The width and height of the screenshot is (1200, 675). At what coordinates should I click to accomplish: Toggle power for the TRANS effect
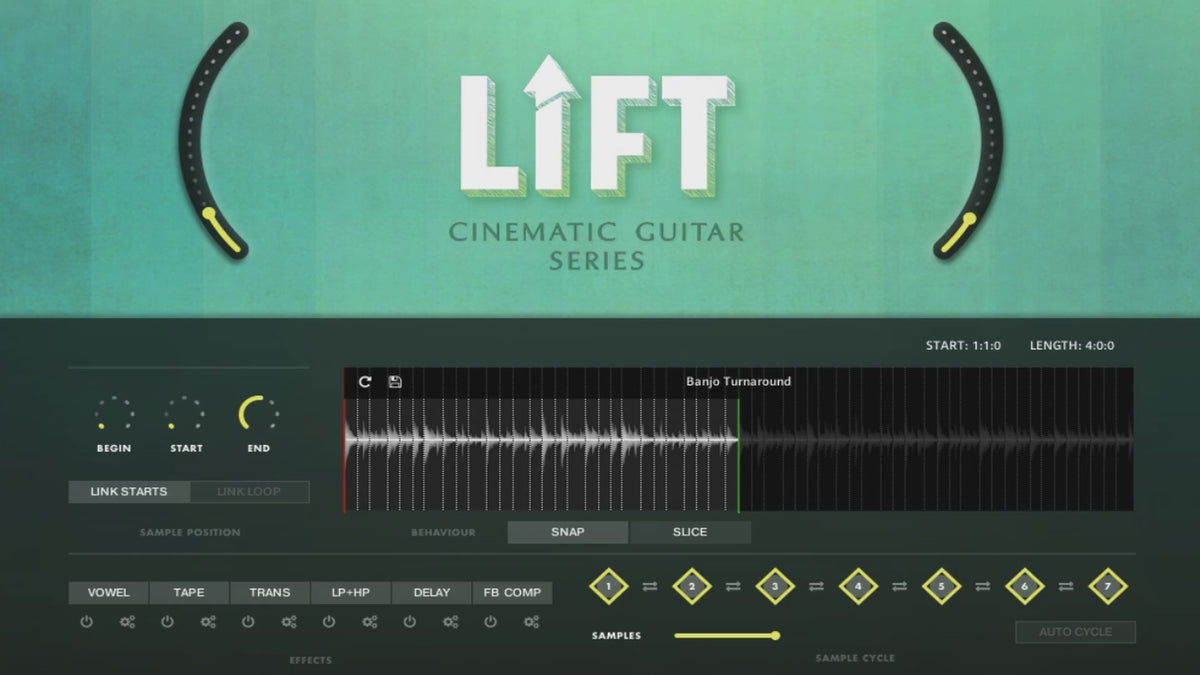(248, 622)
